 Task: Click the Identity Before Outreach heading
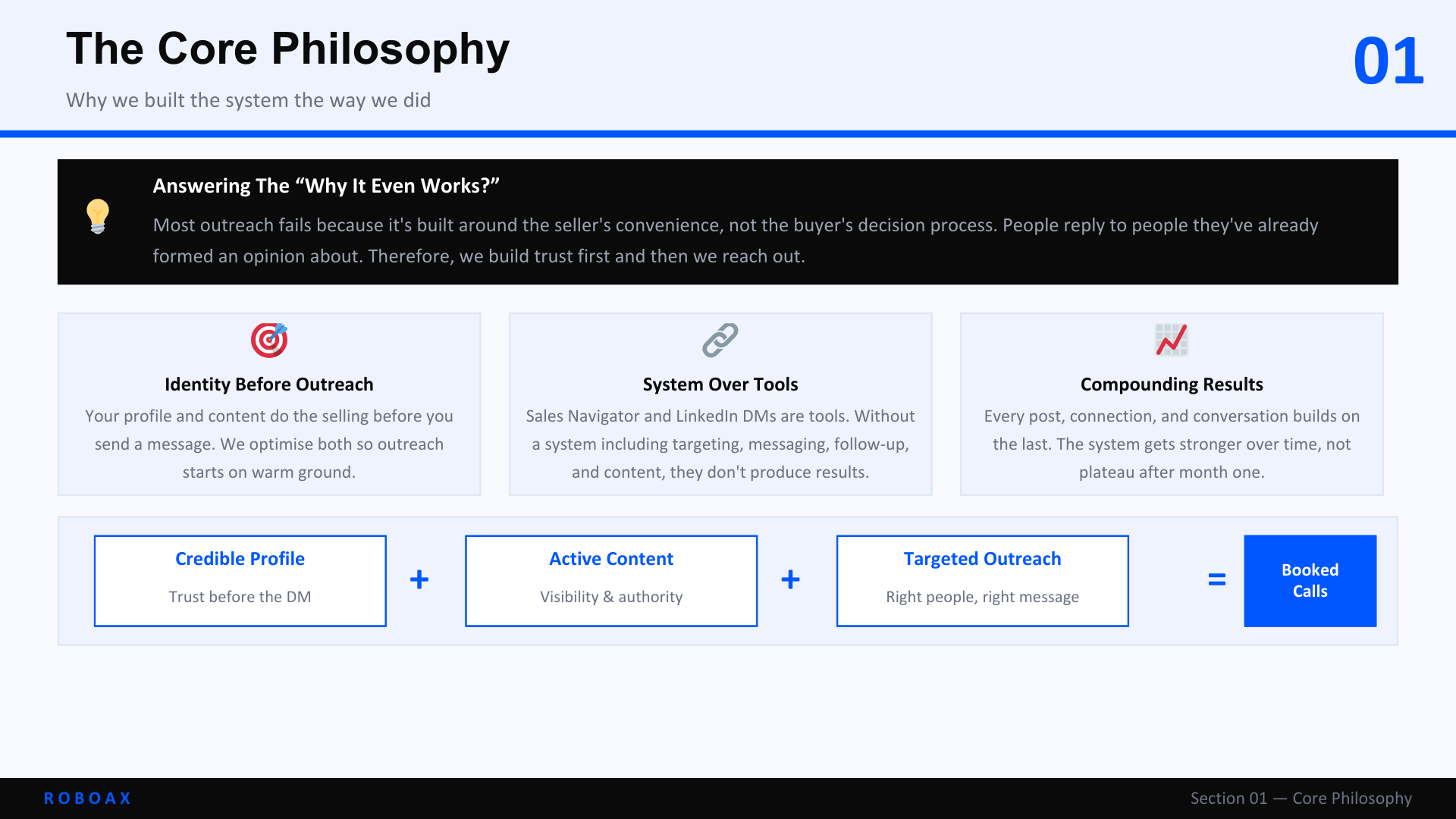269,384
